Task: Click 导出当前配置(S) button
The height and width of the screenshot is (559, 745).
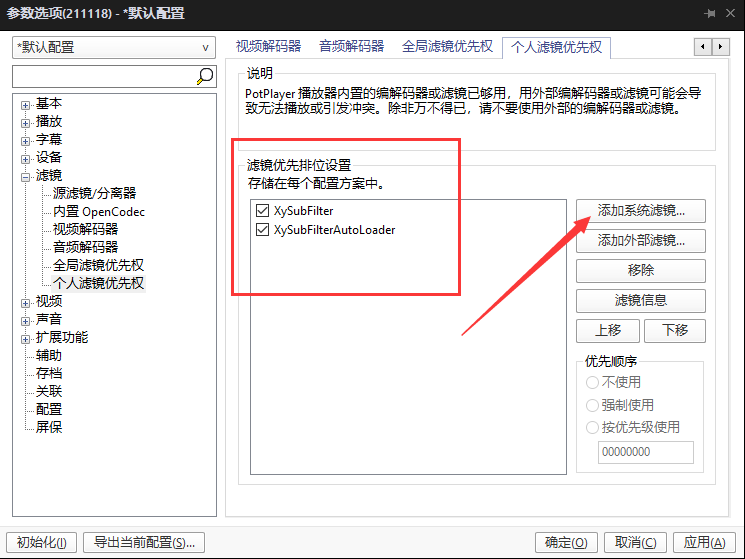Action: 144,542
